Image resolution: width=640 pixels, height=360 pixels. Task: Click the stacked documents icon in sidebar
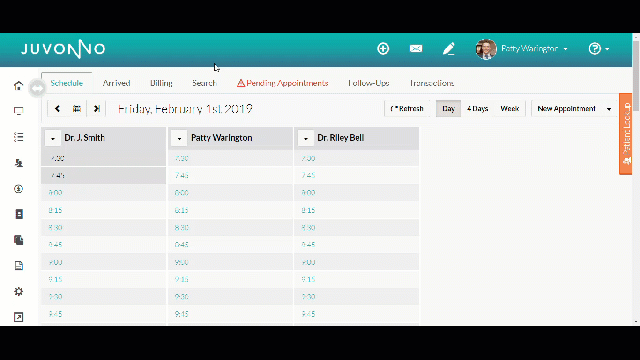point(18,240)
